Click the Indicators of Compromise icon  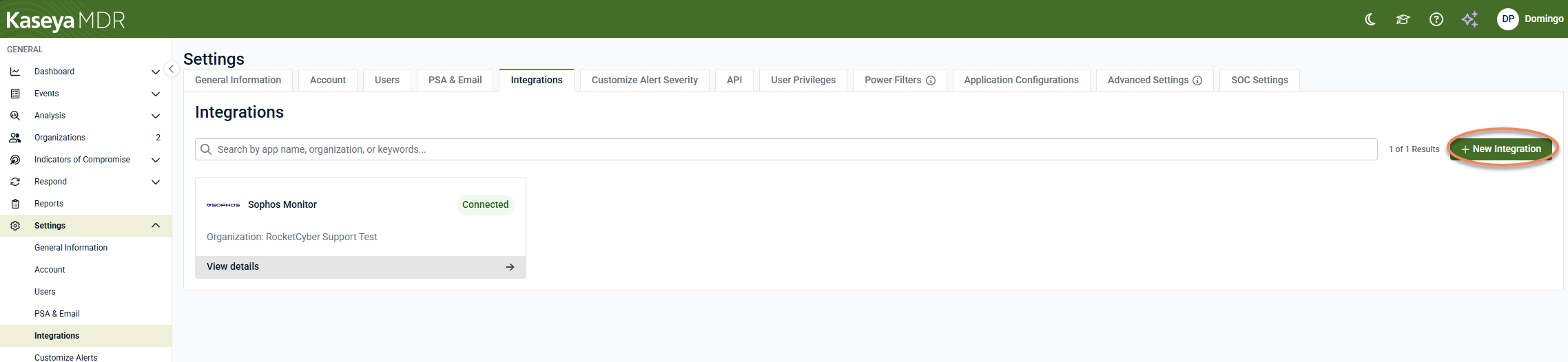pyautogui.click(x=15, y=160)
